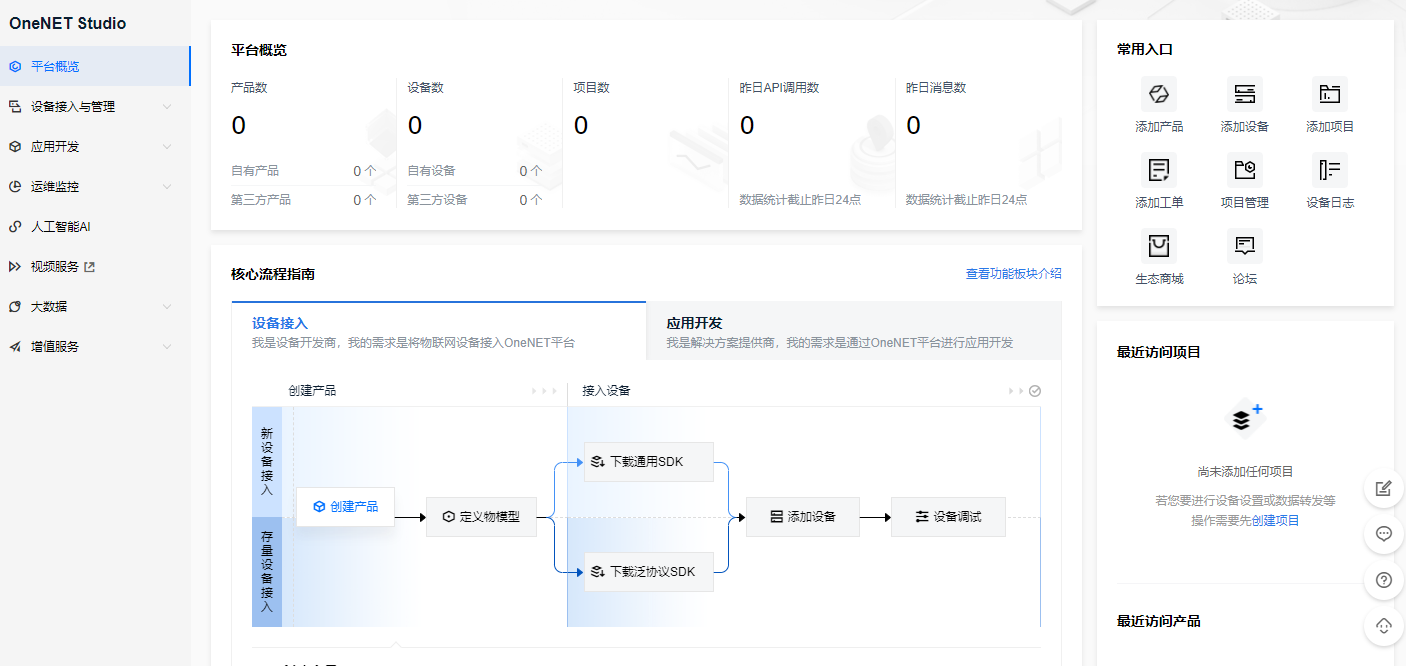Click the 创建产品 flow button
Screen dimensions: 1406x666
345,507
